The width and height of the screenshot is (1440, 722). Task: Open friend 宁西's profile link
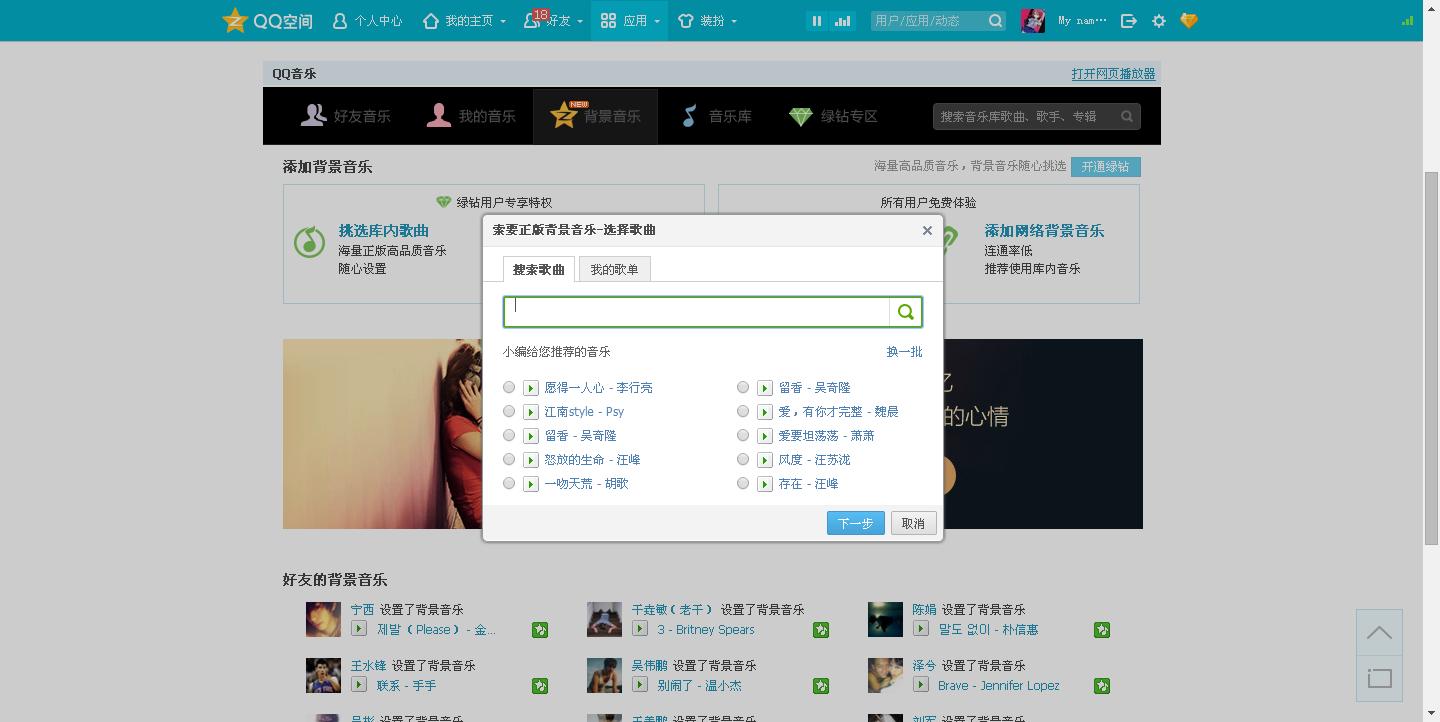362,609
